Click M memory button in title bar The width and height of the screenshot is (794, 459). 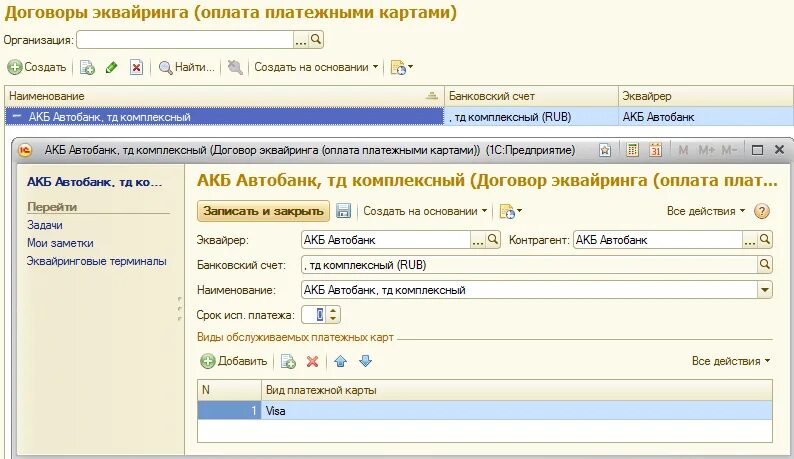click(683, 150)
